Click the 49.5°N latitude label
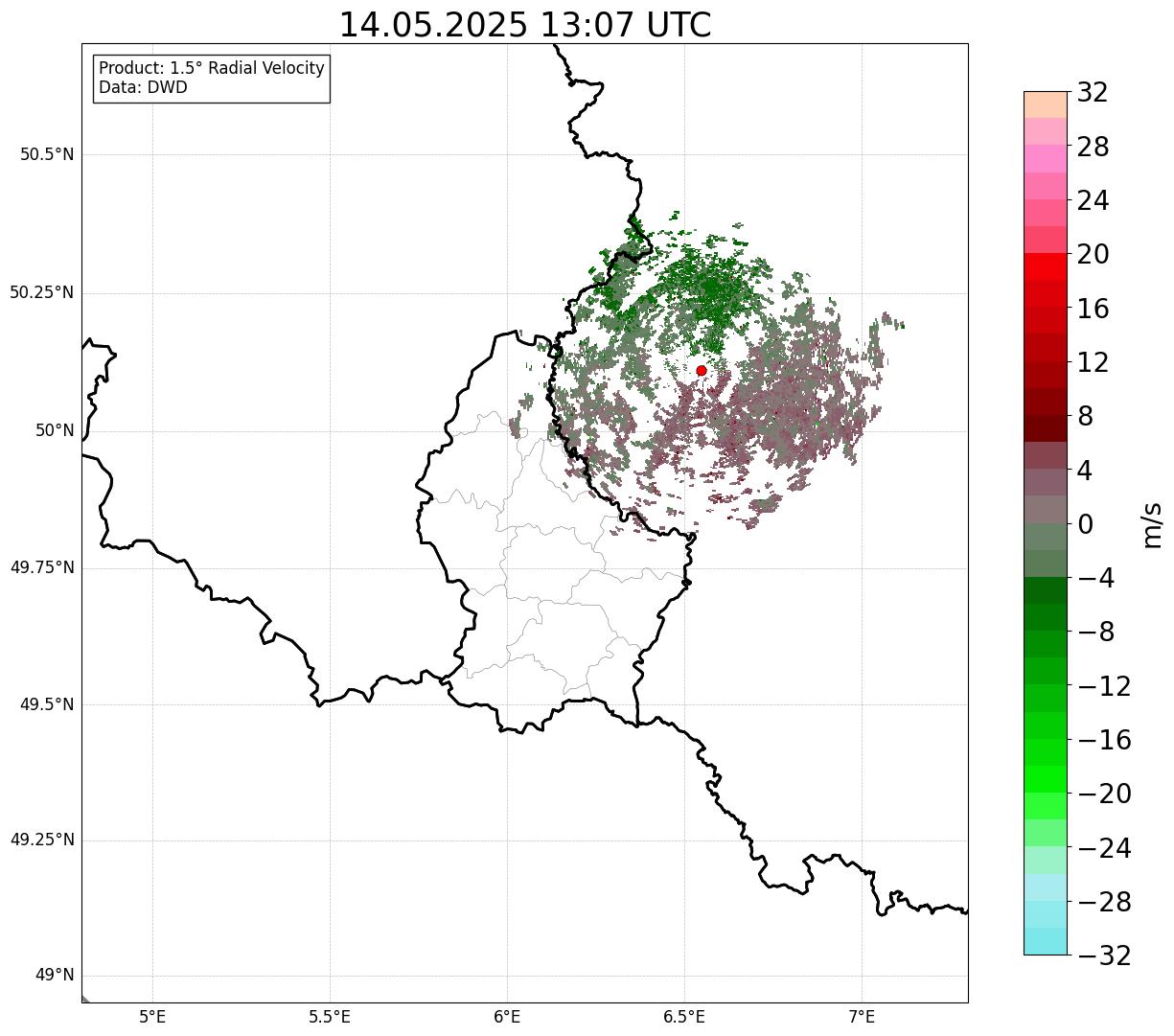This screenshot has height=1036, width=1174. click(x=47, y=704)
